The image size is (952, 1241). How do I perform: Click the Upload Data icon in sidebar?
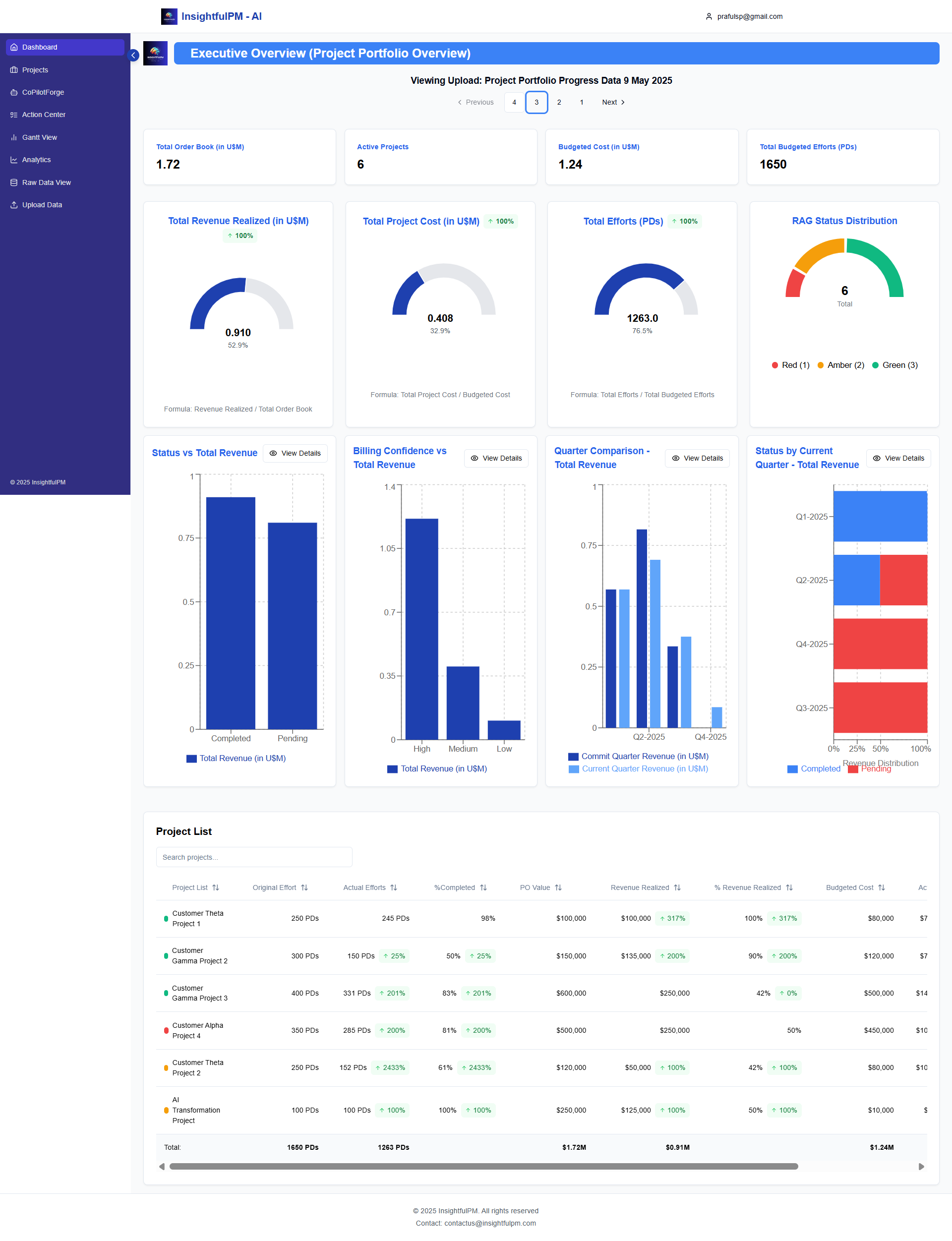pos(13,205)
